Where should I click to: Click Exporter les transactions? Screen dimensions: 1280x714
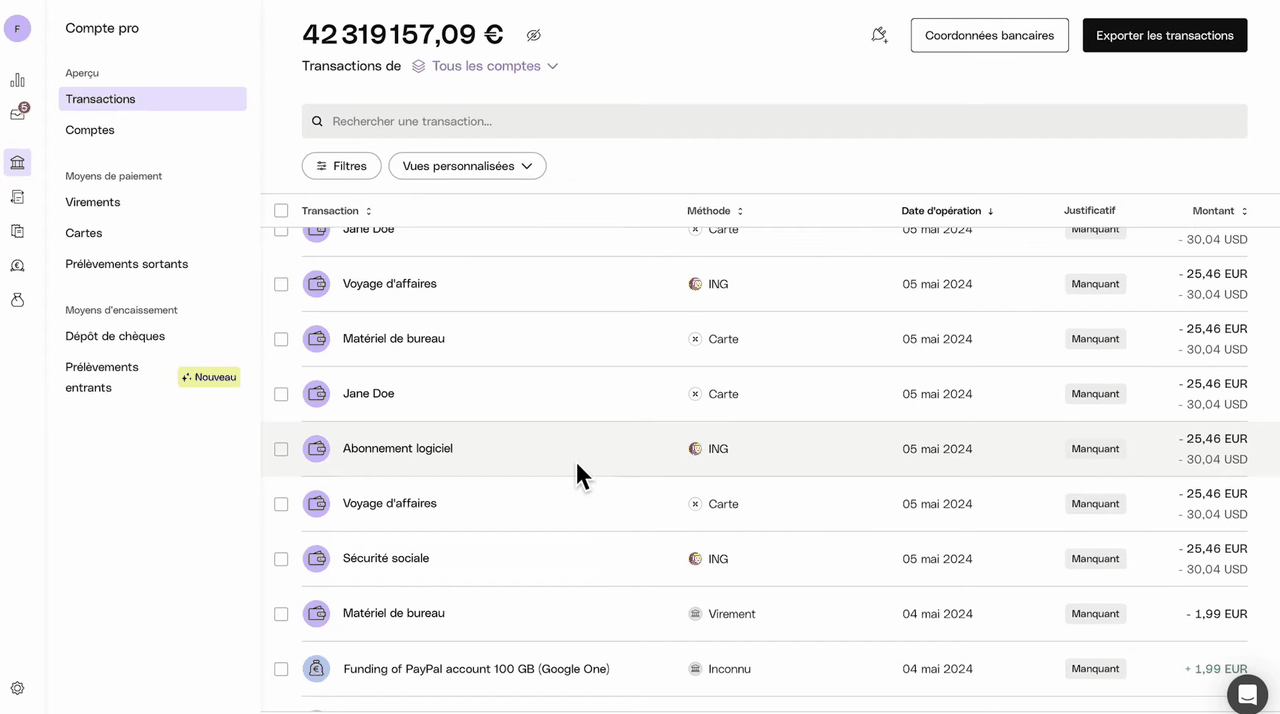tap(1165, 35)
